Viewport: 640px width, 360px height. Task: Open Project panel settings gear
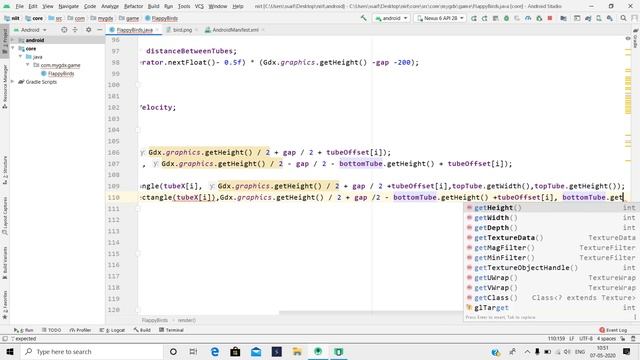(x=89, y=30)
